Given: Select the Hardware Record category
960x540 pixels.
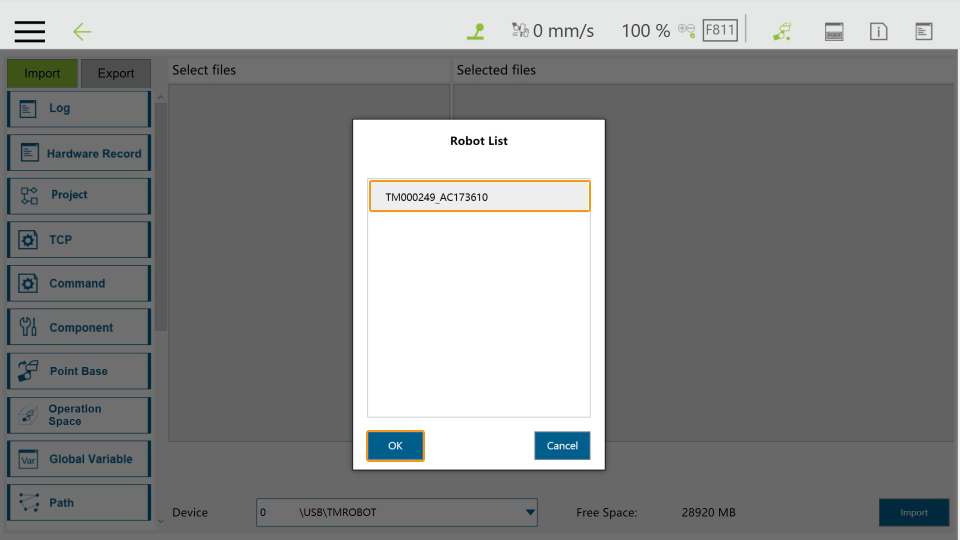Looking at the screenshot, I should pyautogui.click(x=79, y=152).
